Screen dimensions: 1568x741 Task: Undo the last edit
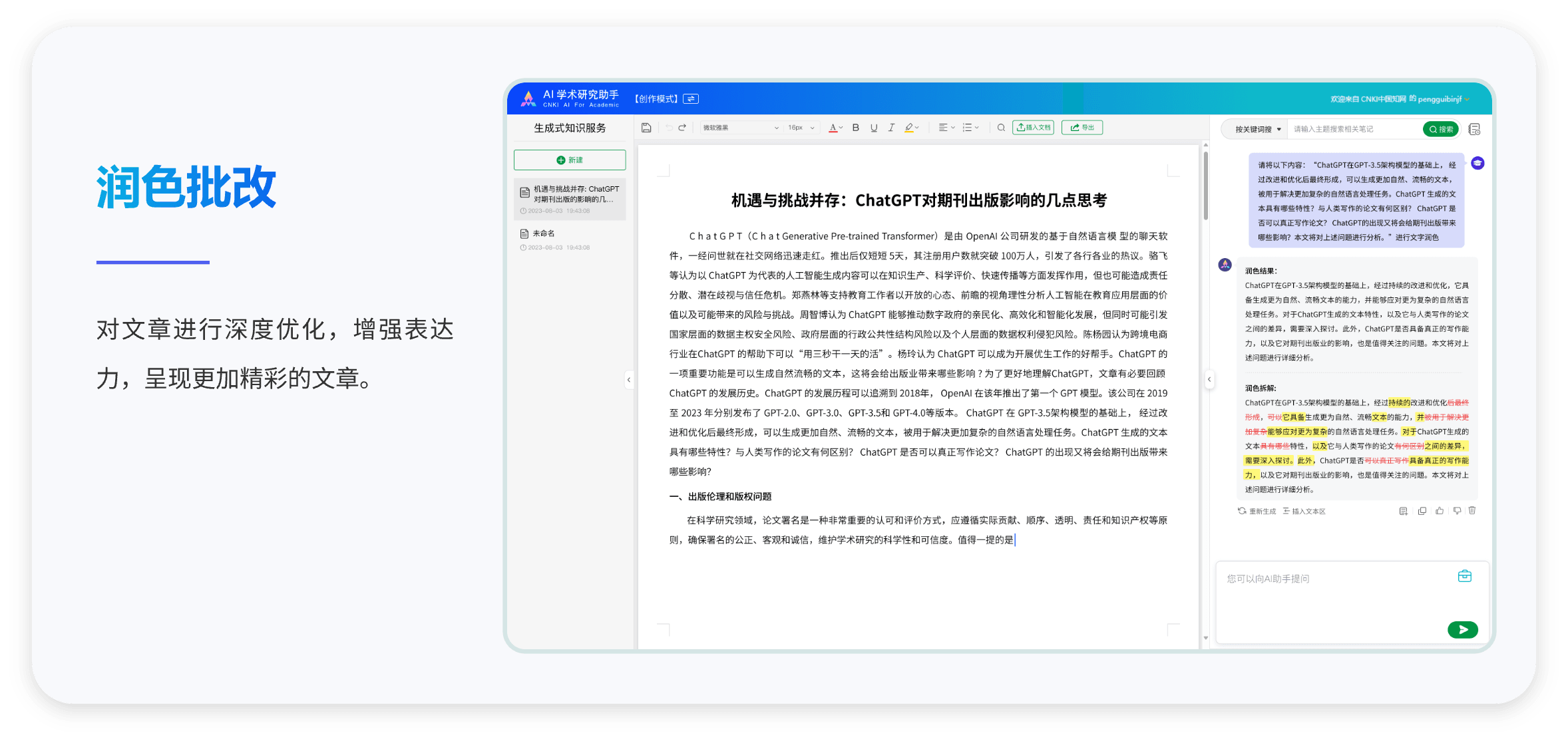tap(668, 128)
